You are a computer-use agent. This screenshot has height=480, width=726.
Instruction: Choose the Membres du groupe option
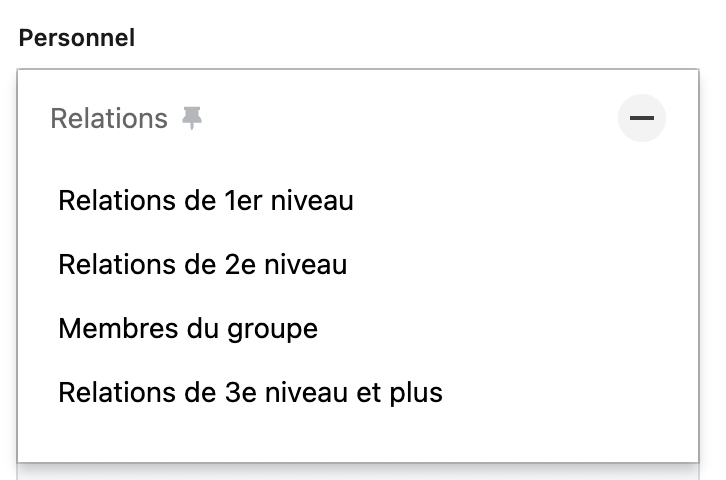click(188, 329)
